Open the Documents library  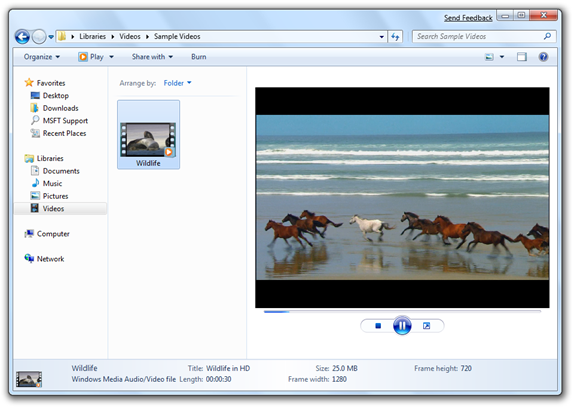(x=61, y=171)
